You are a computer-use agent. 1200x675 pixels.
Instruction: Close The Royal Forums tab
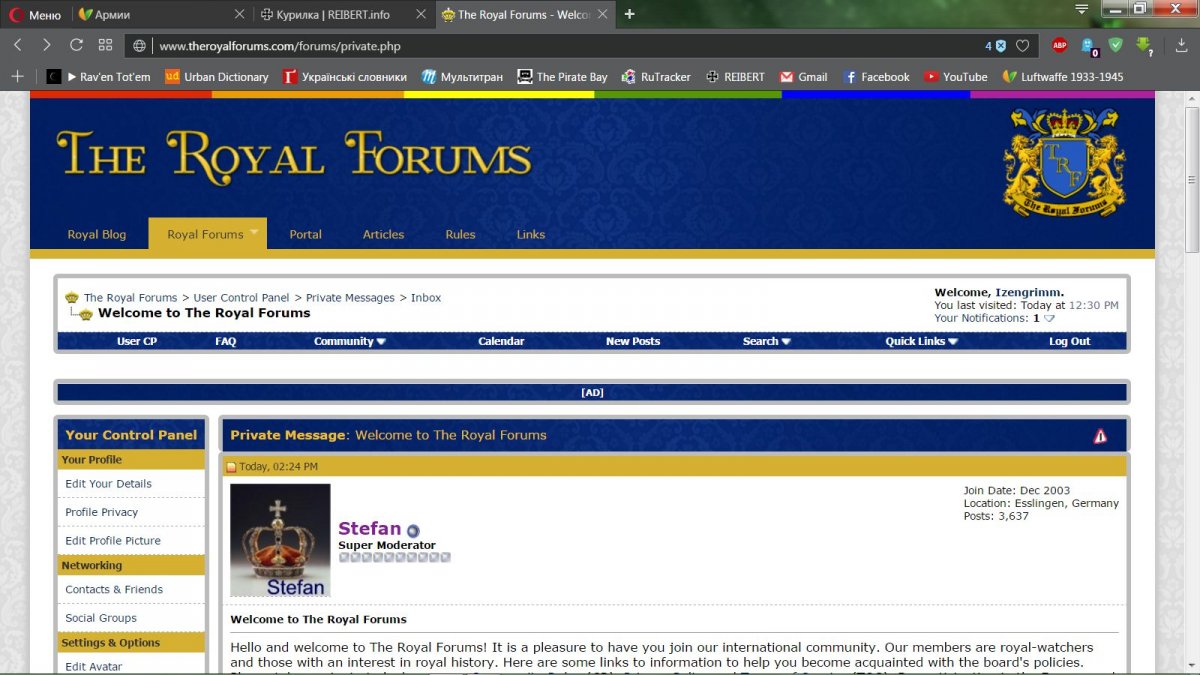[602, 15]
